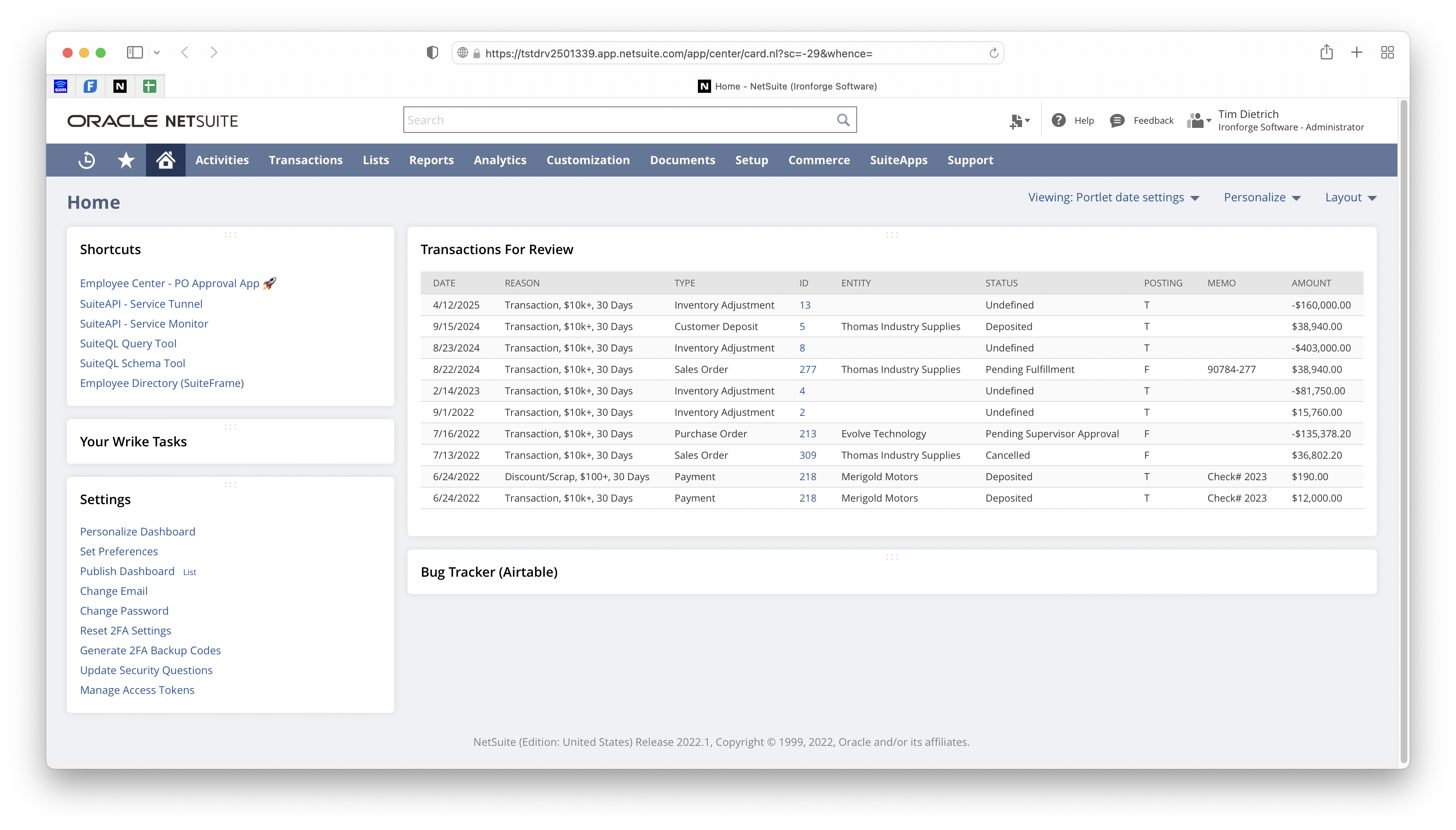The width and height of the screenshot is (1456, 830).
Task: Click the privacy shield icon
Action: pyautogui.click(x=433, y=53)
